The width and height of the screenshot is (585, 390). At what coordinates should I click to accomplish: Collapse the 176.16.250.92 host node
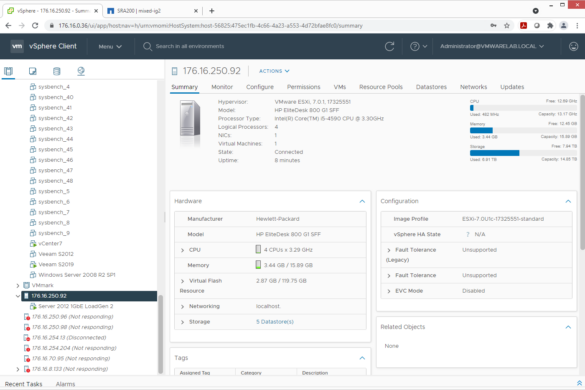[18, 296]
